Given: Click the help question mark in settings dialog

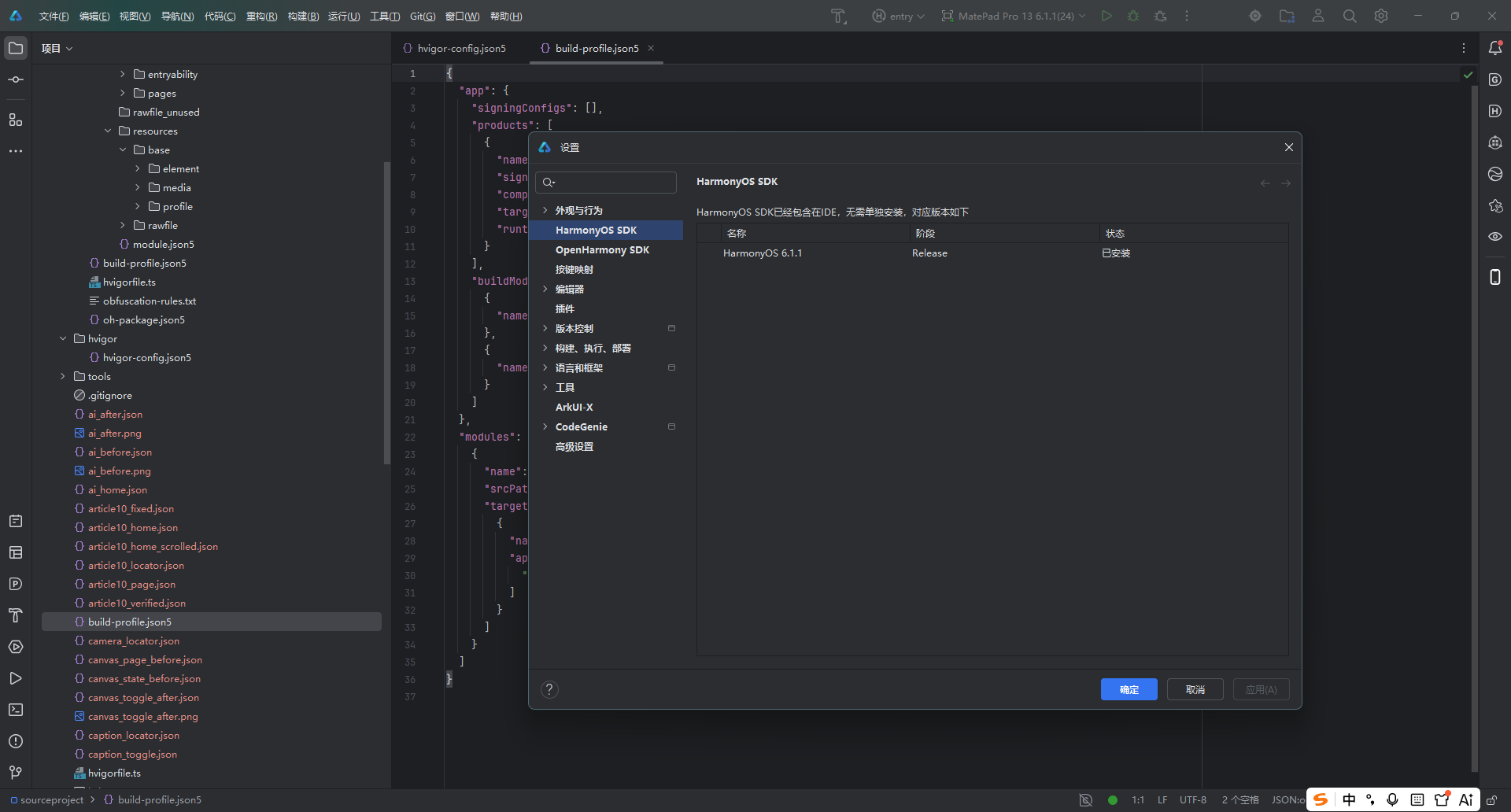Looking at the screenshot, I should 549,689.
